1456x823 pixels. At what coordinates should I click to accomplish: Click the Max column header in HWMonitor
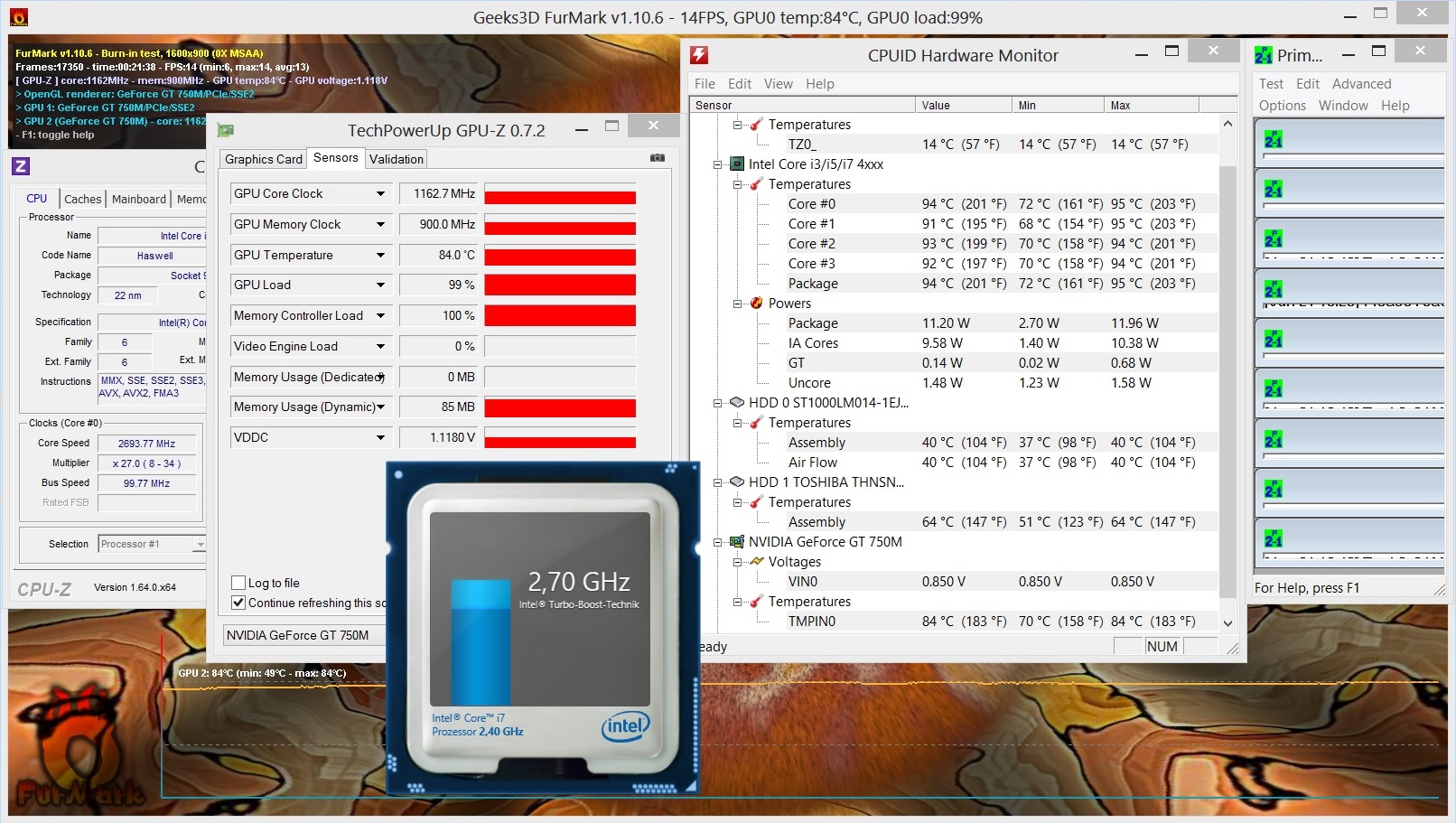pyautogui.click(x=1152, y=105)
